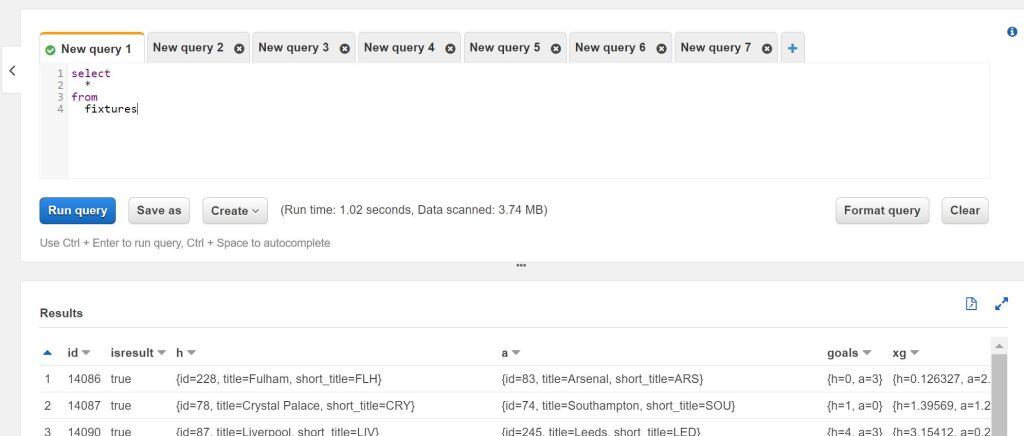This screenshot has height=436, width=1024.
Task: Click the Save as button
Action: tap(159, 211)
